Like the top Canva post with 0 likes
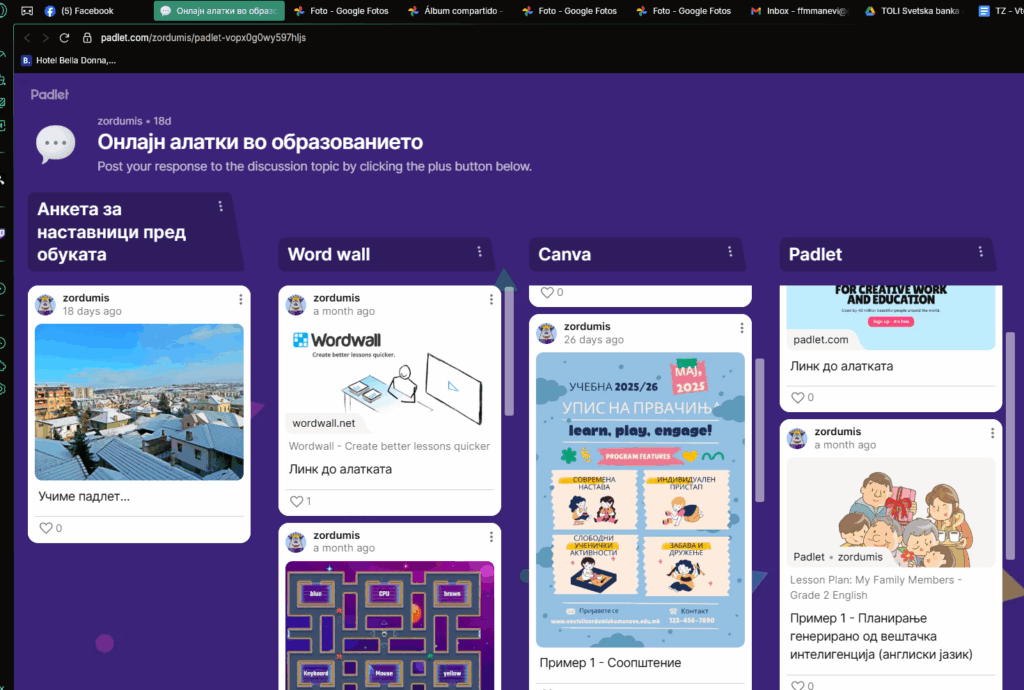Screen dimensions: 1024x690 click(547, 292)
